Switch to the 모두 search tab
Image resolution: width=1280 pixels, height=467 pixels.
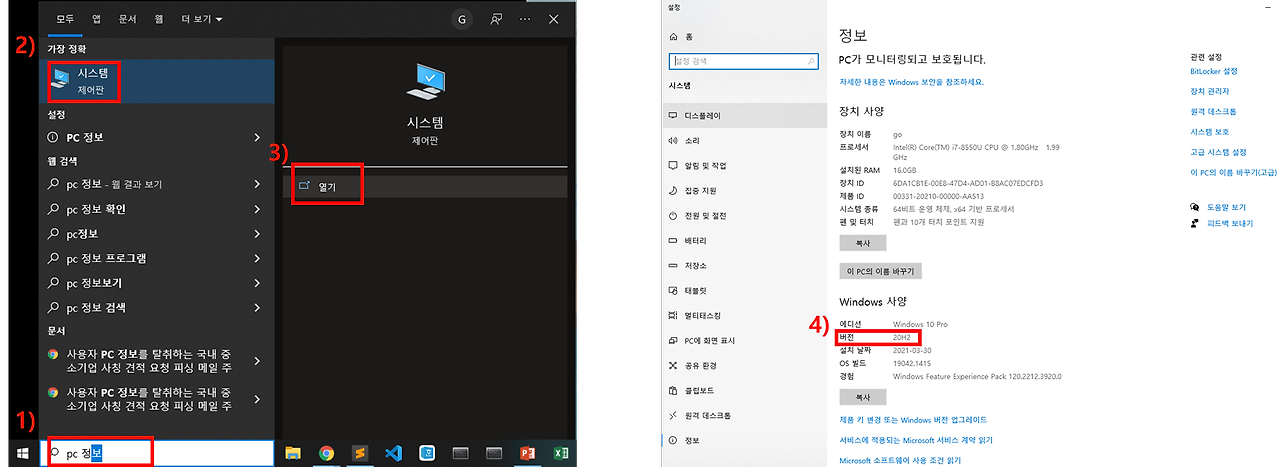point(65,19)
